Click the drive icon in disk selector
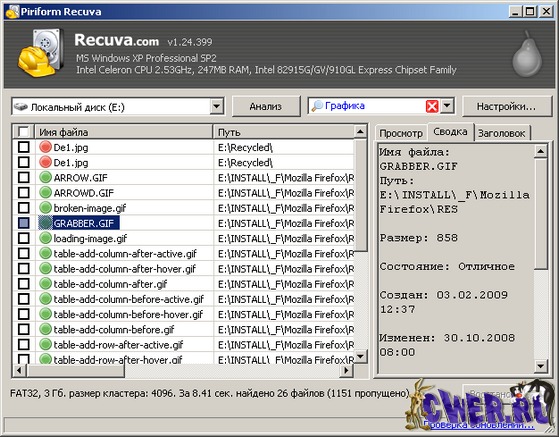The height and width of the screenshot is (437, 559). [x=21, y=107]
